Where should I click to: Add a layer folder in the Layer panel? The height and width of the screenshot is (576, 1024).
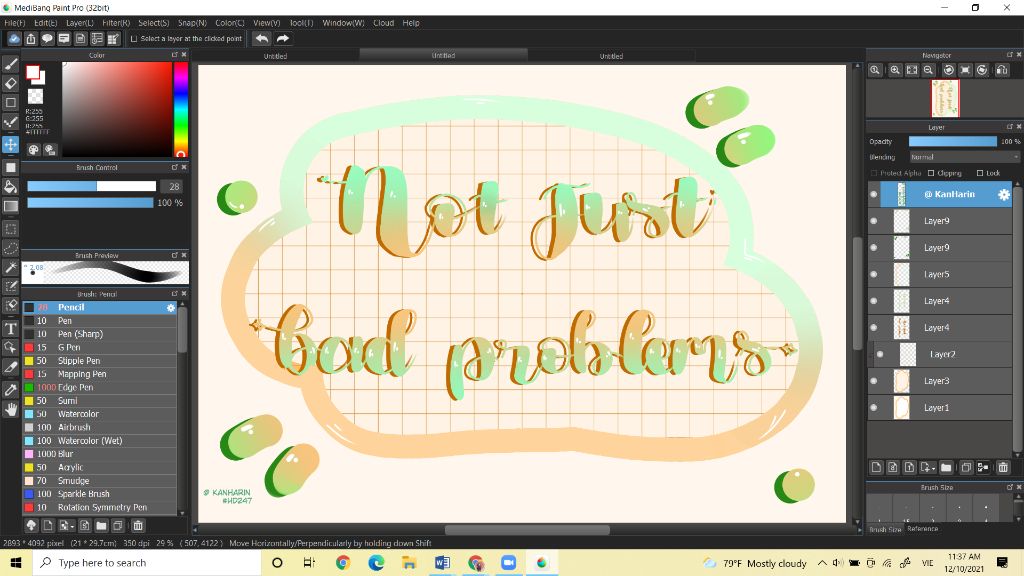(x=946, y=467)
